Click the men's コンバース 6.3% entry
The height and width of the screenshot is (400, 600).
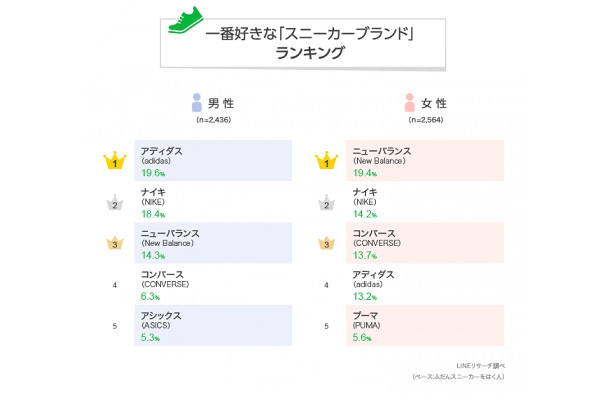click(212, 285)
